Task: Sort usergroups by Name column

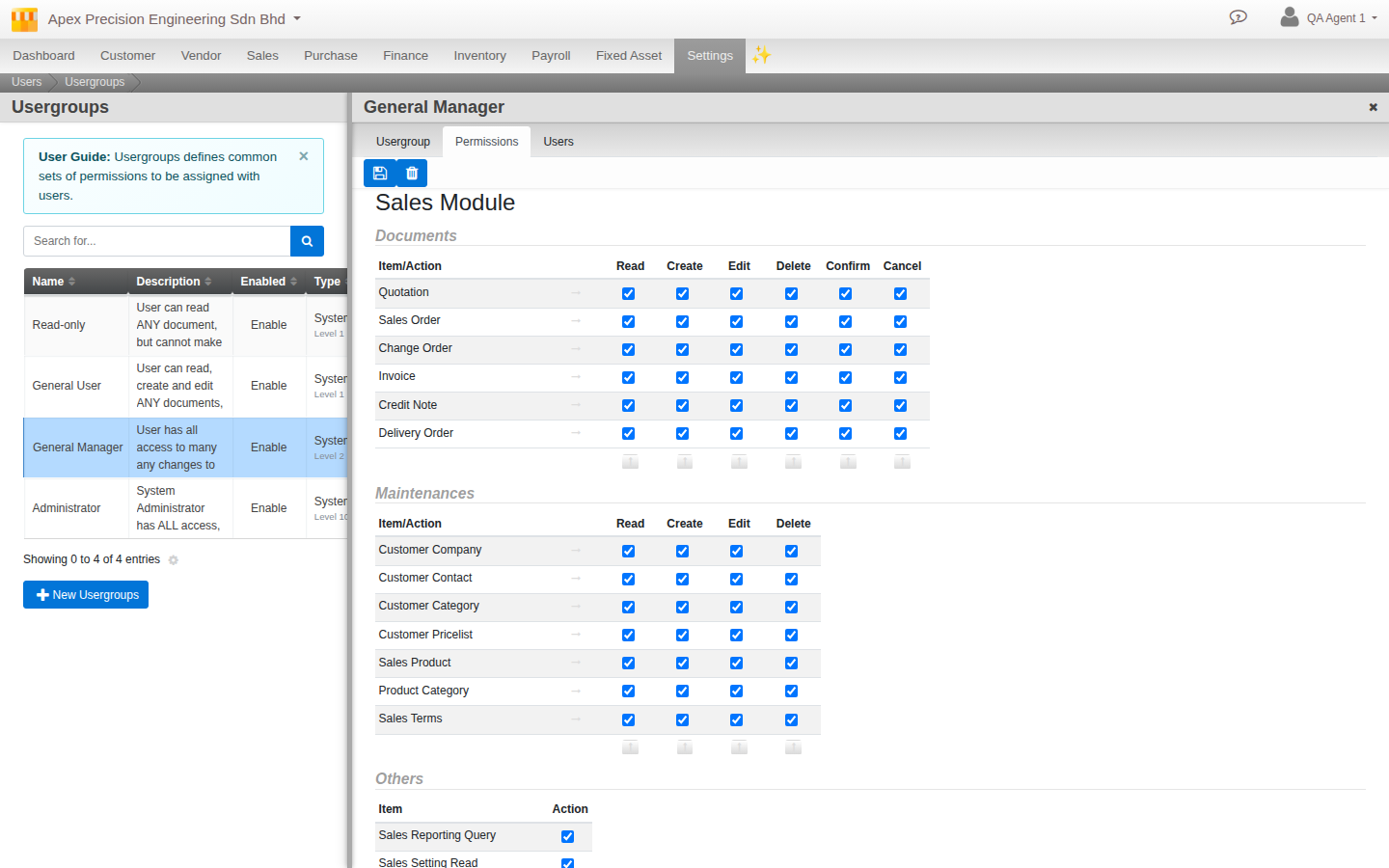Action: (x=76, y=282)
